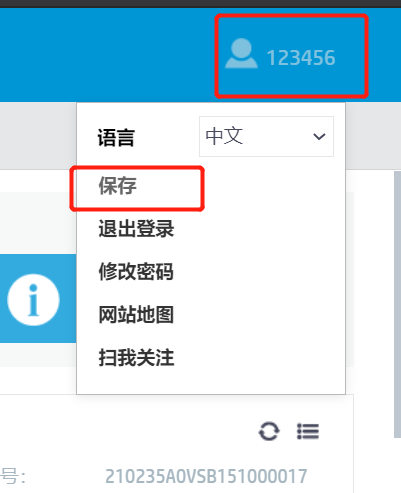Click the user avatar icon in header
This screenshot has height=493, width=401.
point(241,53)
